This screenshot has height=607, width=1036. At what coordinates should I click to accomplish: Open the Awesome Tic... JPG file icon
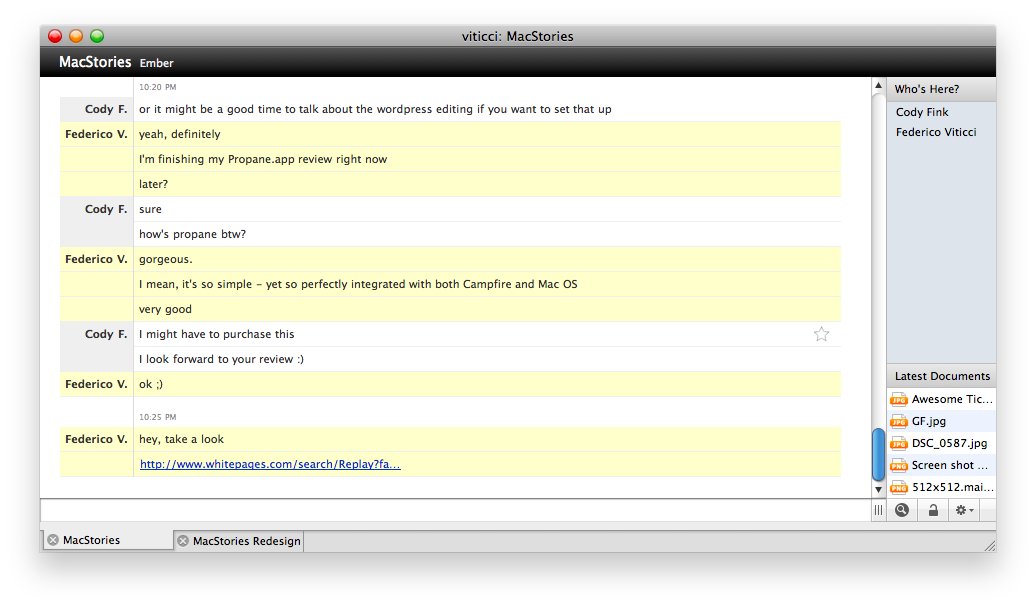coord(899,399)
